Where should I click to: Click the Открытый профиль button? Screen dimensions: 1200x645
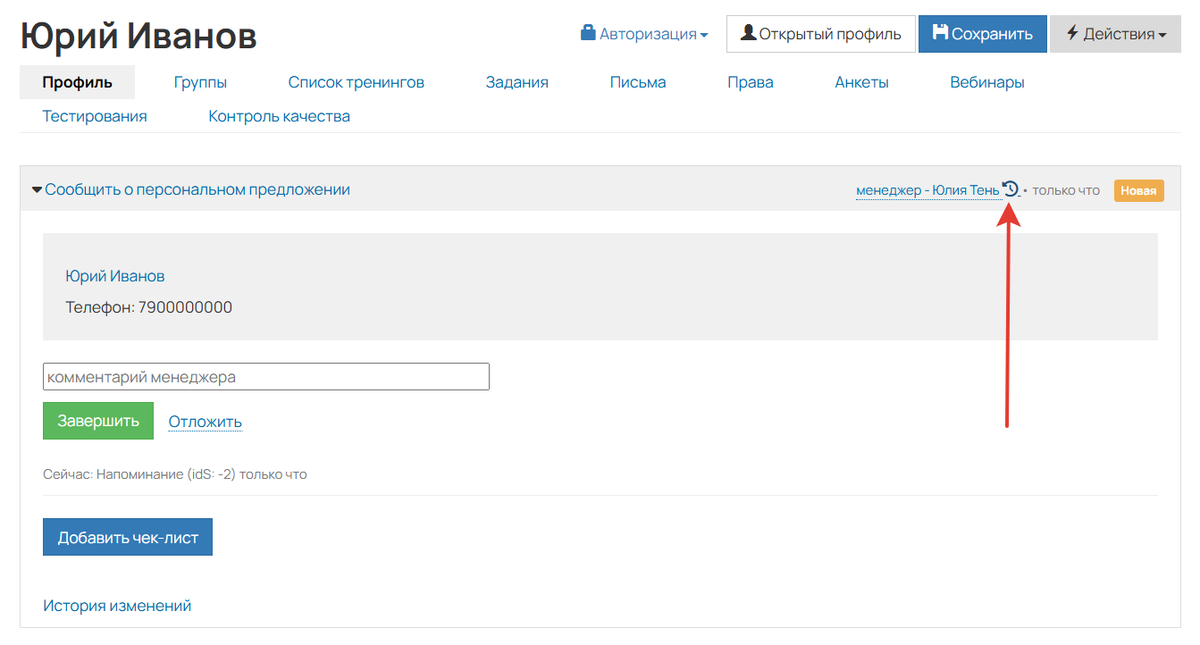coord(820,34)
